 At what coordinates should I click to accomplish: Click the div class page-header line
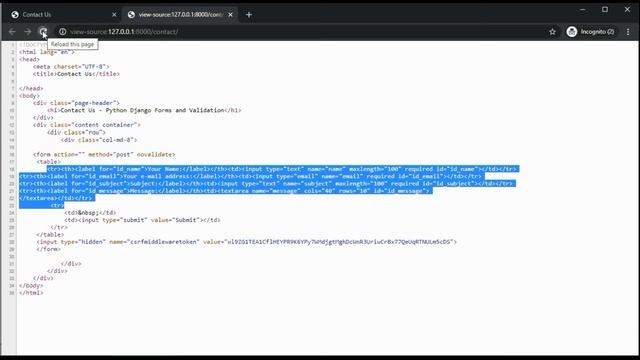click(76, 103)
